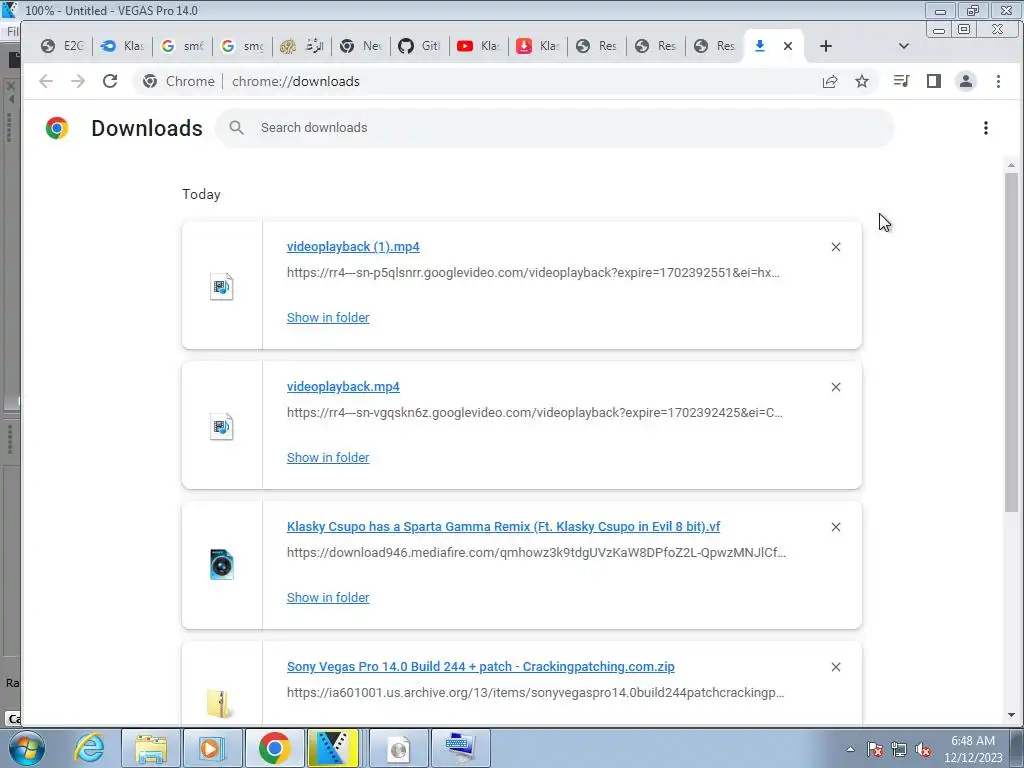Open the Chrome browser three-dot menu
The height and width of the screenshot is (768, 1024).
point(998,81)
